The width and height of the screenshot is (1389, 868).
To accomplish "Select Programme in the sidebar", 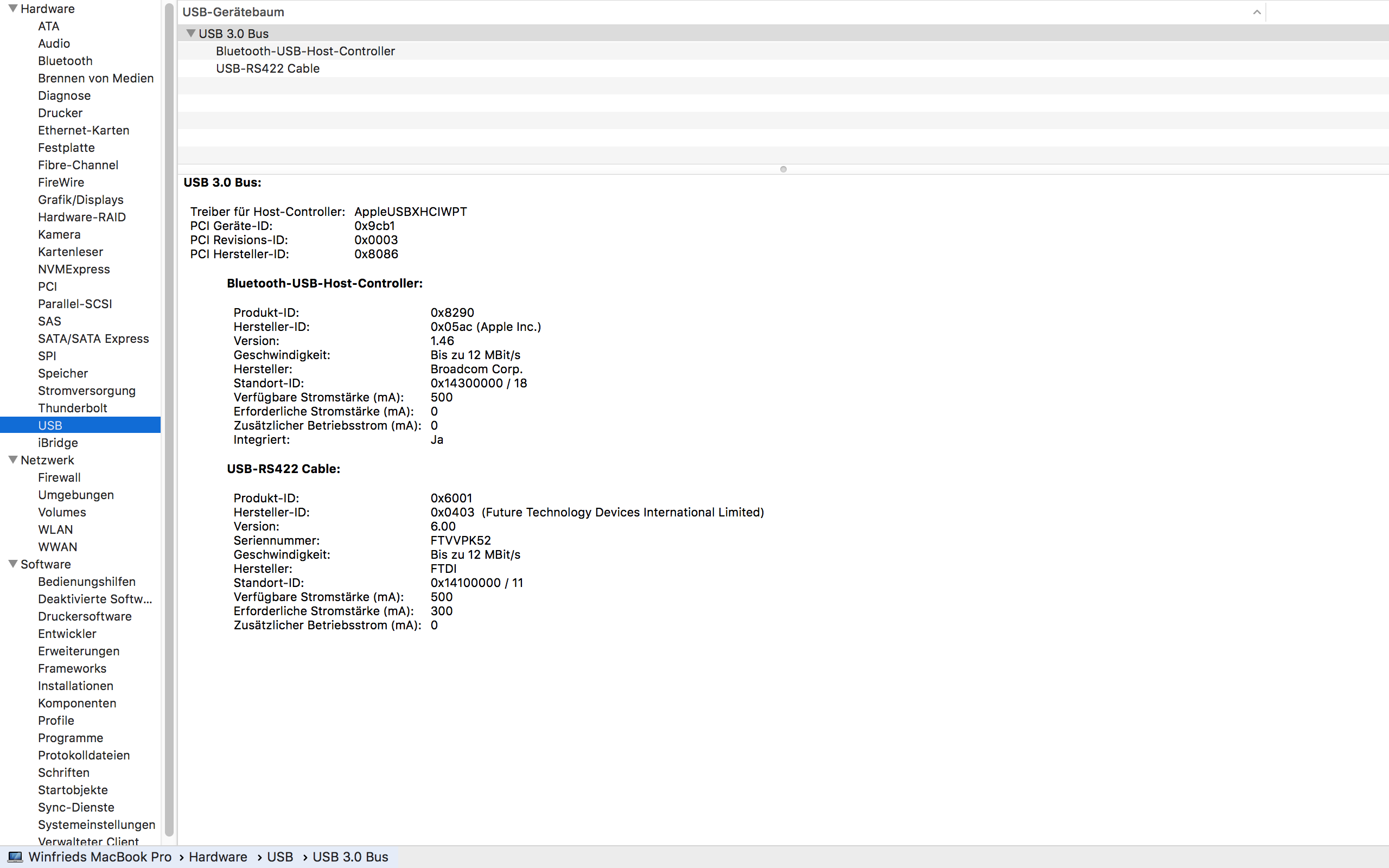I will click(71, 738).
